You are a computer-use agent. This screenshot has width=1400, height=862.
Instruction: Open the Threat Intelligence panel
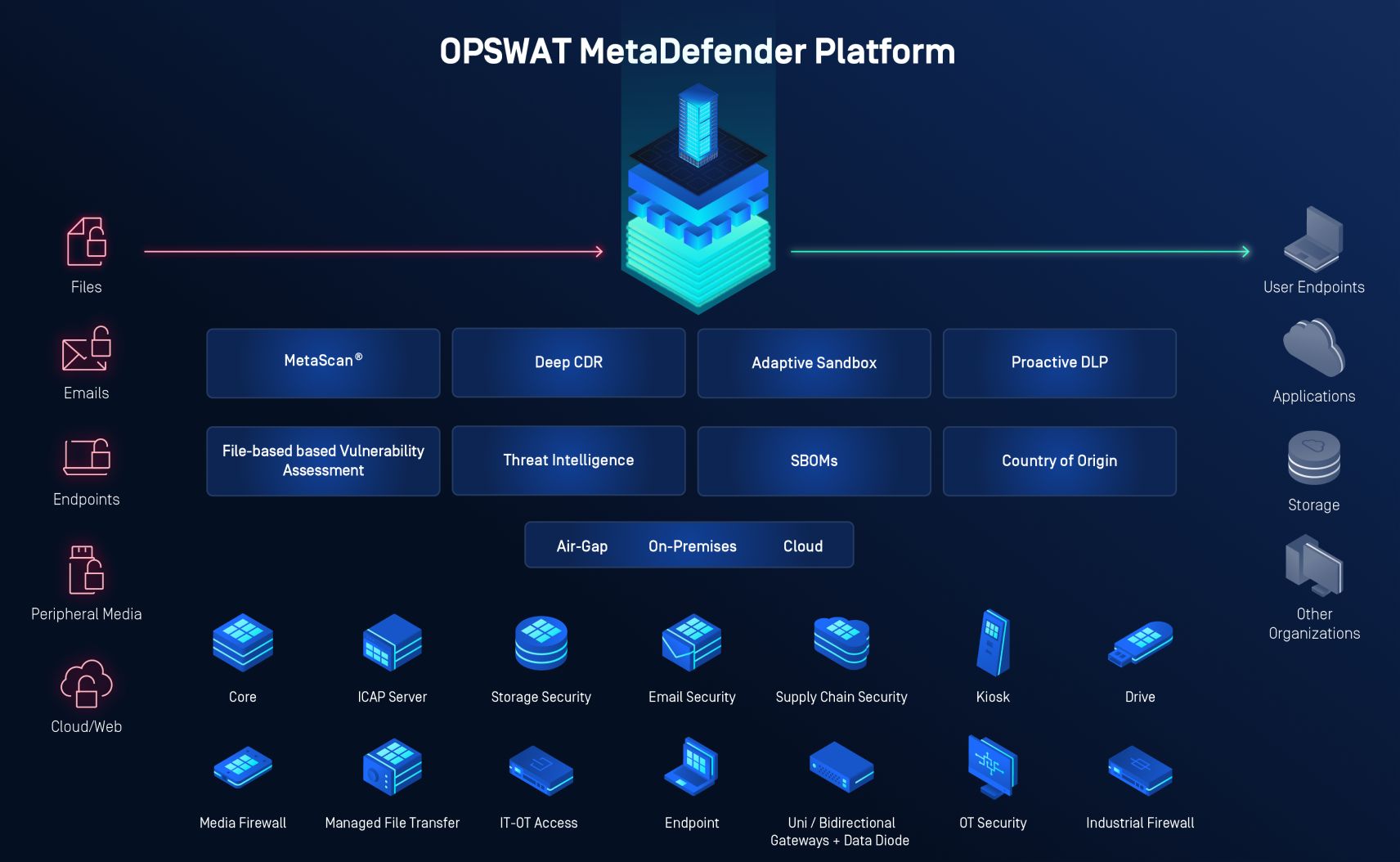[x=568, y=460]
